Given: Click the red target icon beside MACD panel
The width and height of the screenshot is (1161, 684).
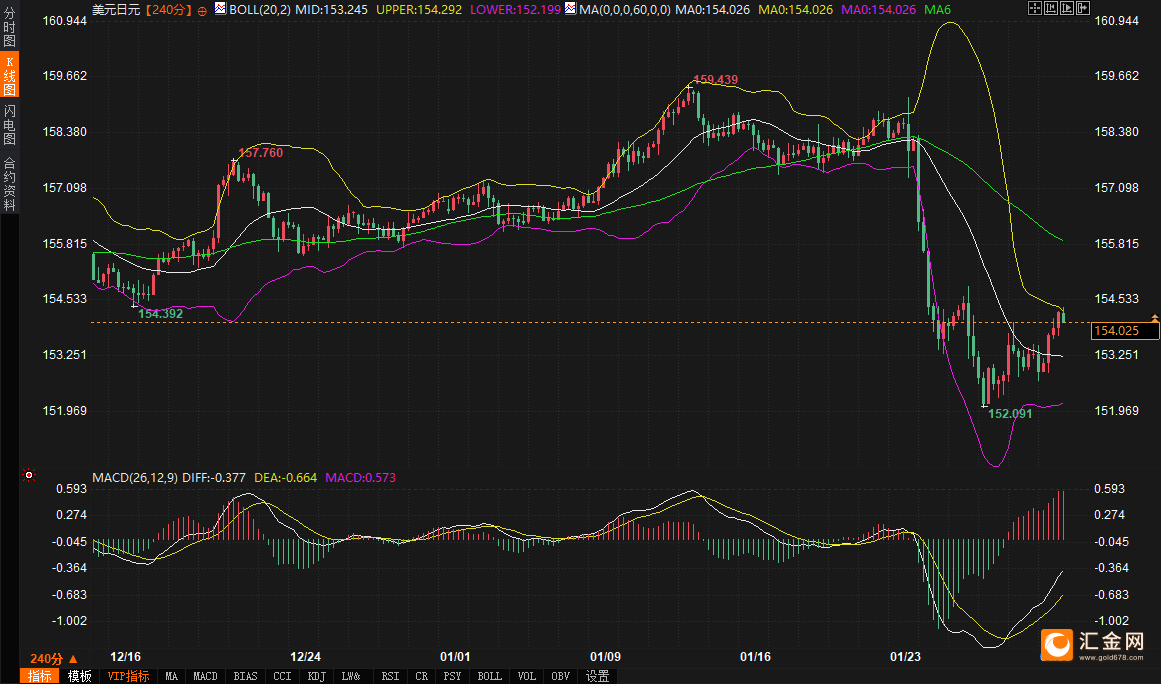Looking at the screenshot, I should 29,475.
